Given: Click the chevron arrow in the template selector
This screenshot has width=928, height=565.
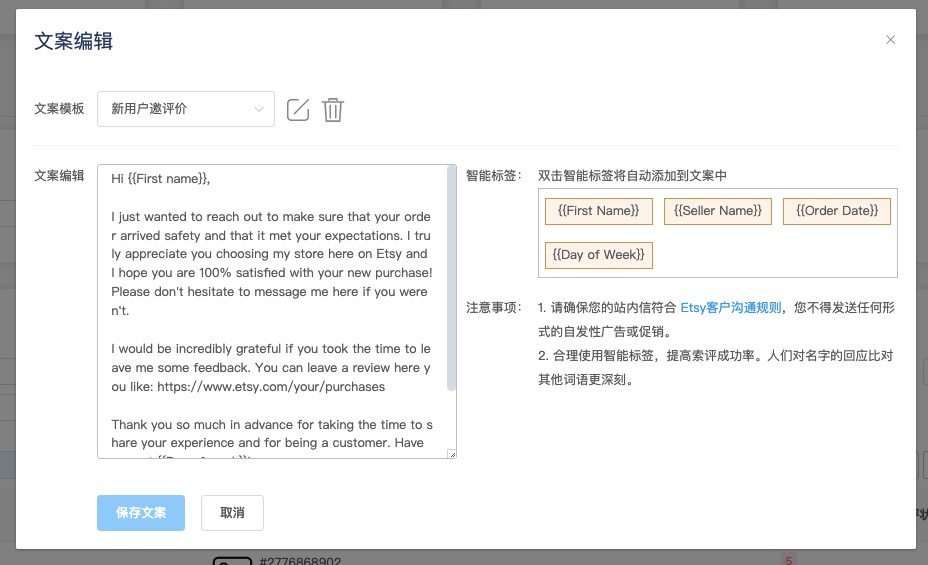Looking at the screenshot, I should [259, 109].
